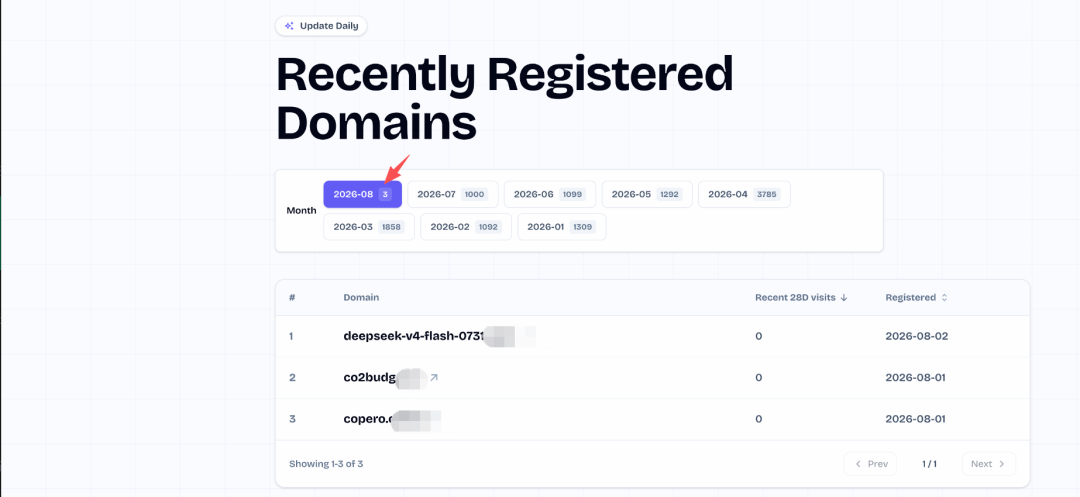
Task: Click row number 2
Action: click(x=292, y=377)
